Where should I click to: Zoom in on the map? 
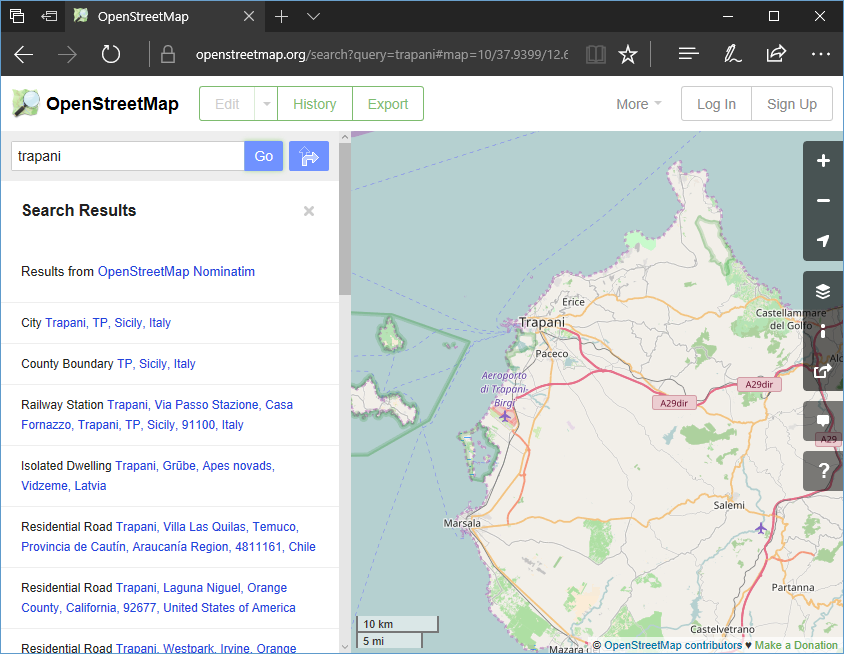[822, 161]
